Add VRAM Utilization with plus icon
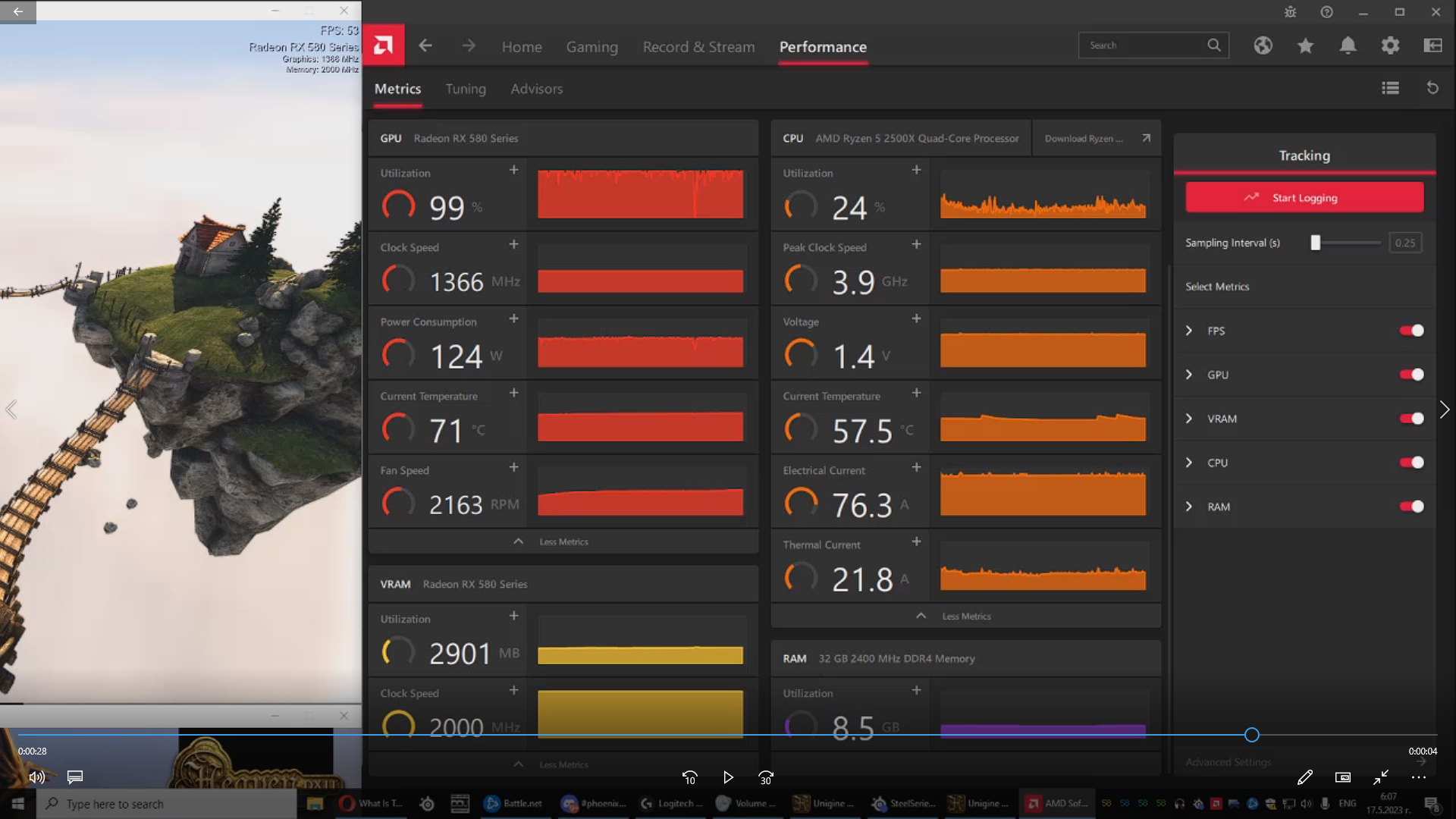Image resolution: width=1456 pixels, height=819 pixels. [513, 616]
